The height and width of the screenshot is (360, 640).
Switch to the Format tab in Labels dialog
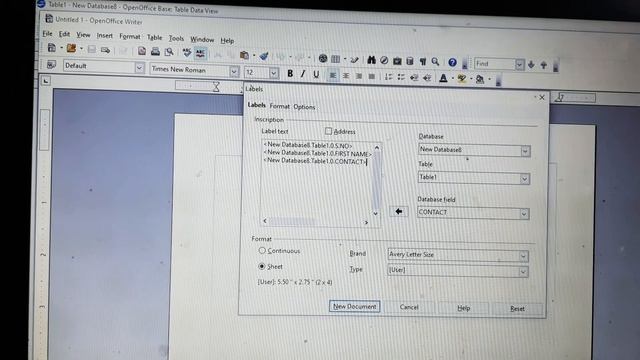280,106
